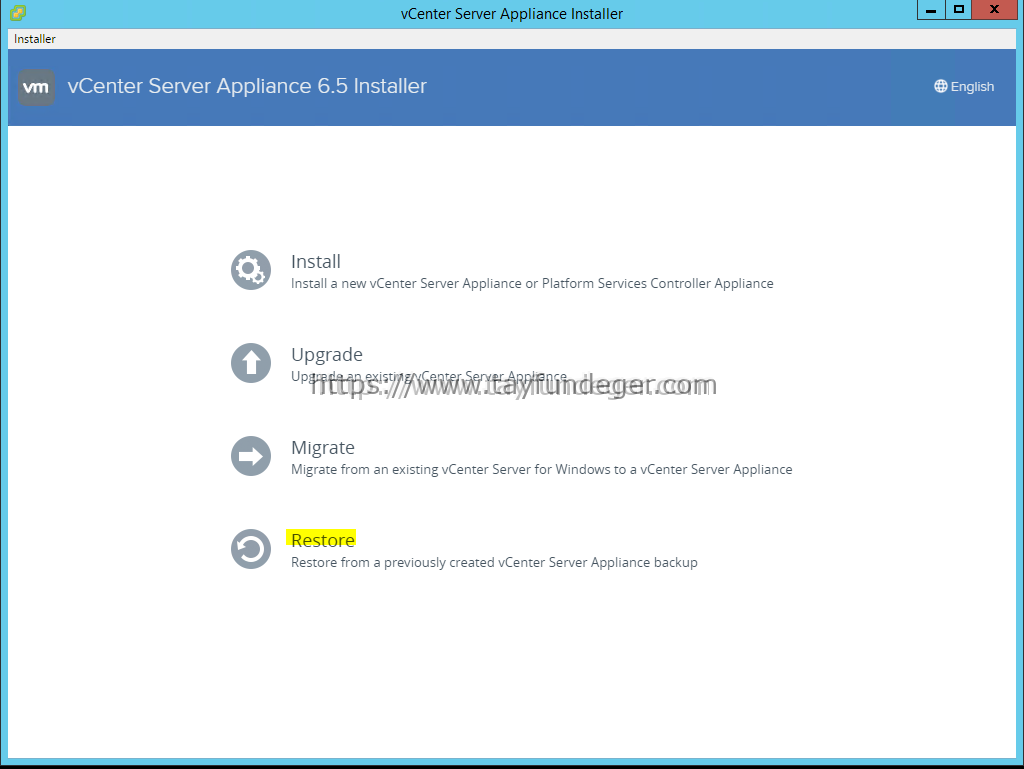Click 'Migrate from an existing vCenter Server' description

pyautogui.click(x=541, y=469)
